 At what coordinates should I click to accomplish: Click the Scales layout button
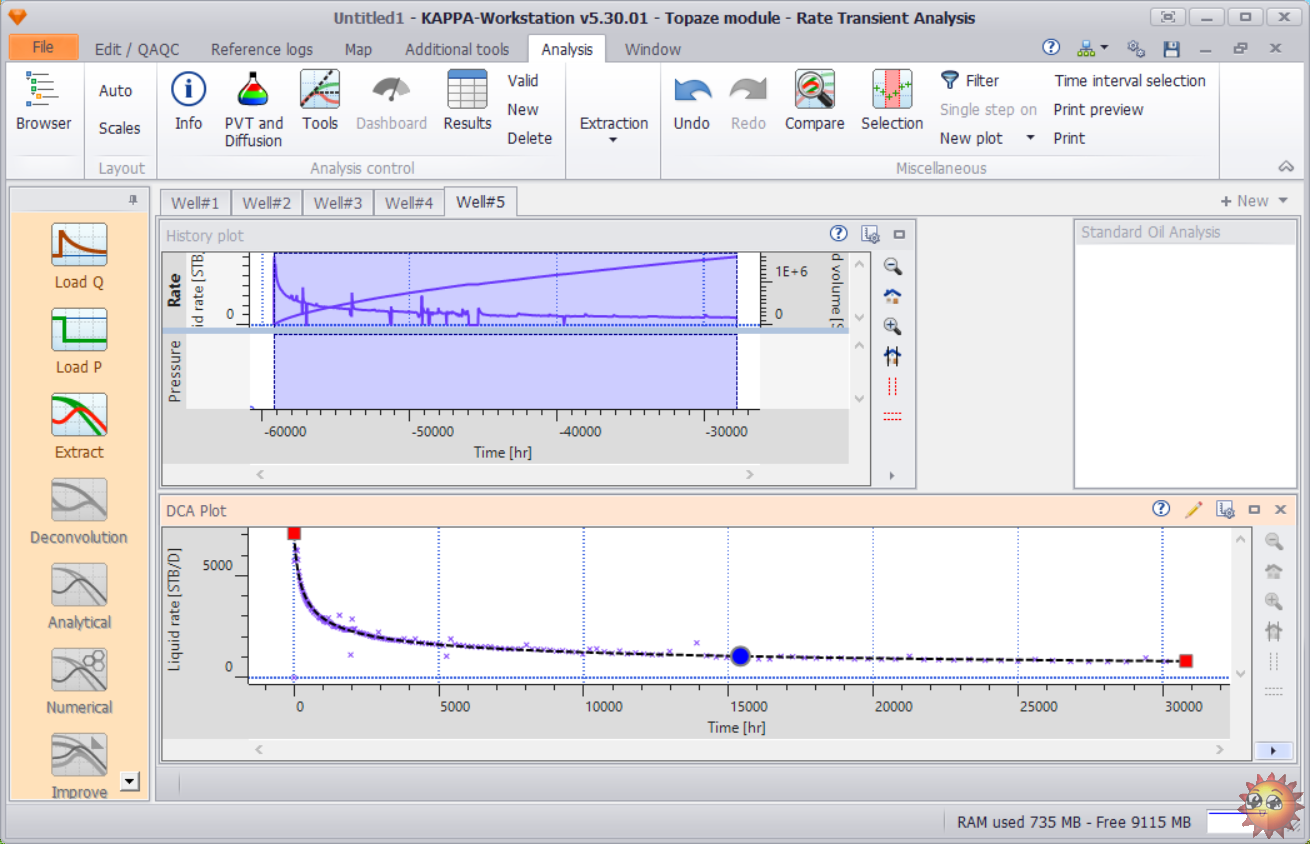(119, 128)
